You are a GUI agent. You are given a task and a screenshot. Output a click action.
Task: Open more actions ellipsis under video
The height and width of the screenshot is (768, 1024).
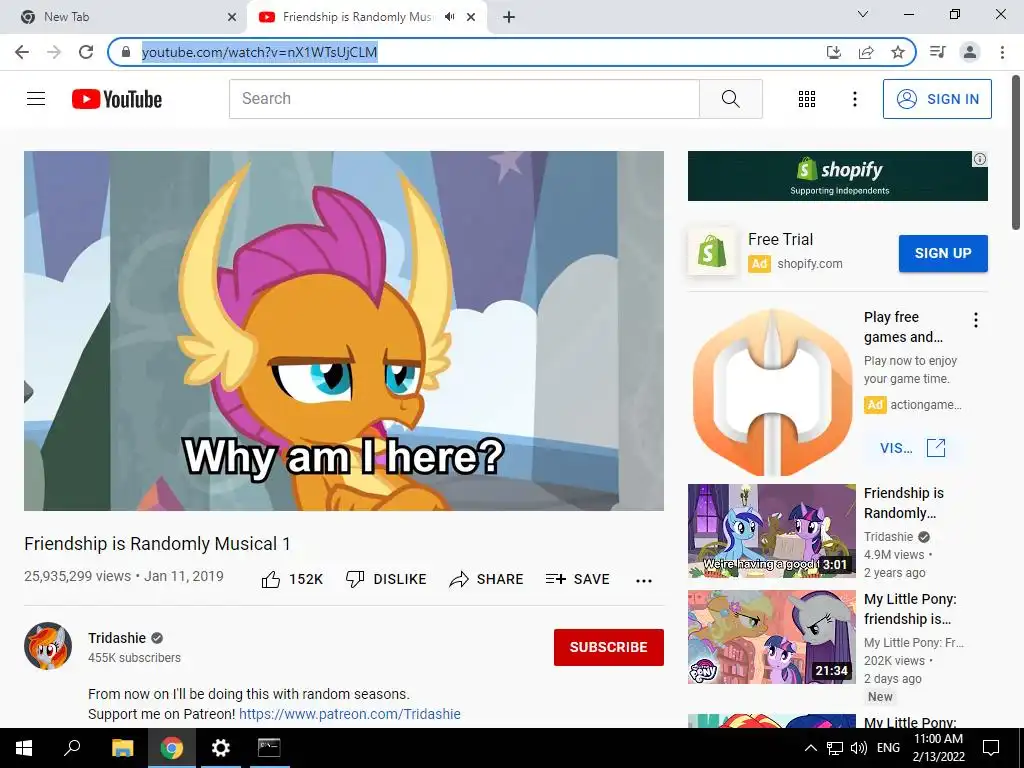644,580
